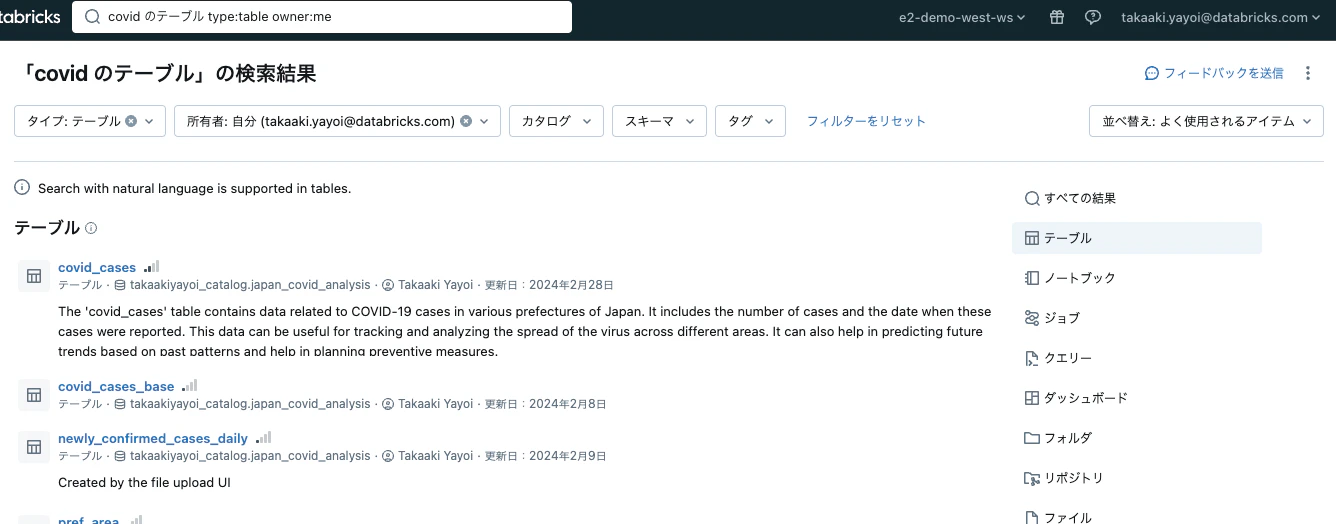Click the info icon beside Search with natural language
1336x524 pixels.
[22, 187]
